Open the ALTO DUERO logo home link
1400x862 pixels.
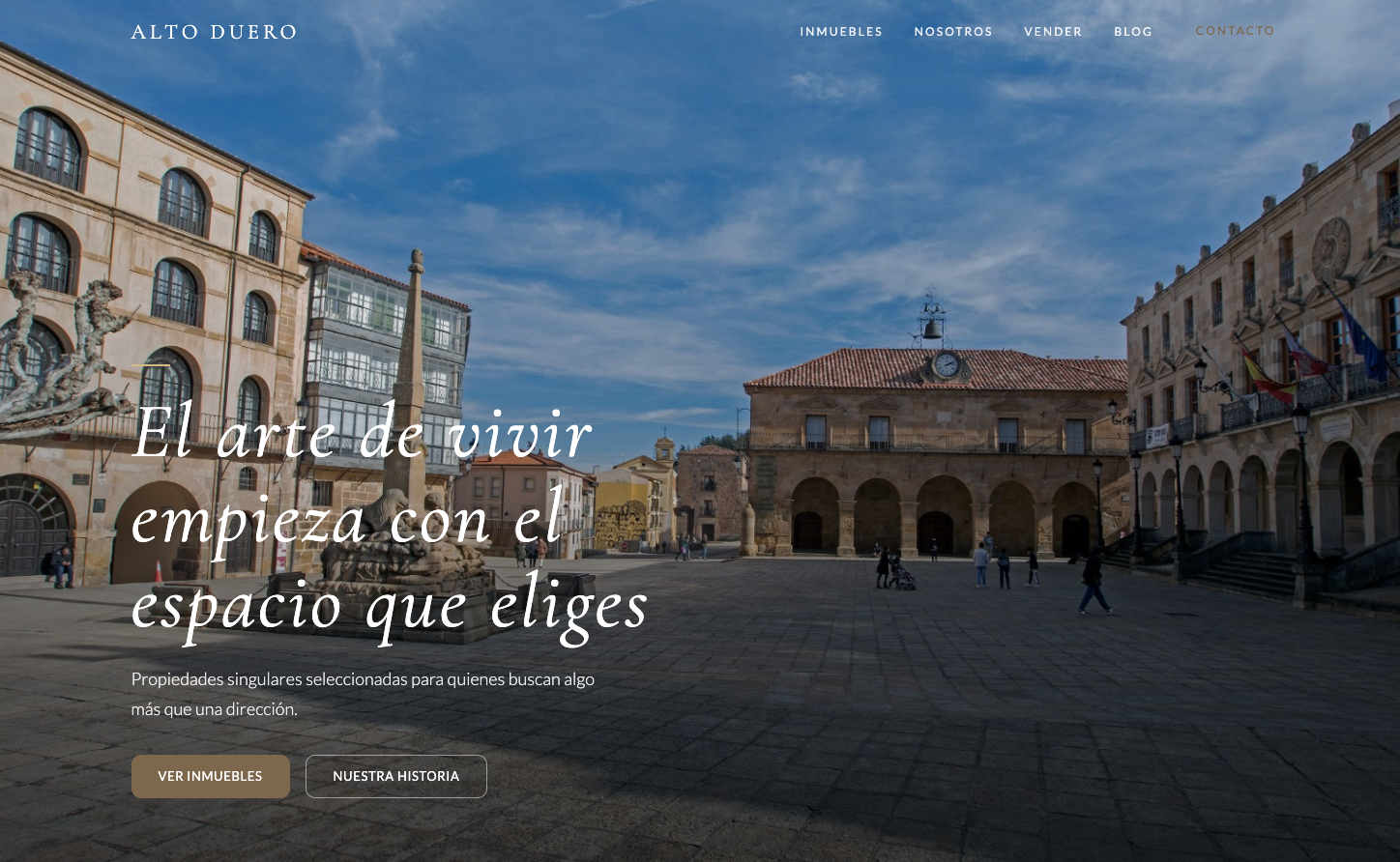click(214, 32)
